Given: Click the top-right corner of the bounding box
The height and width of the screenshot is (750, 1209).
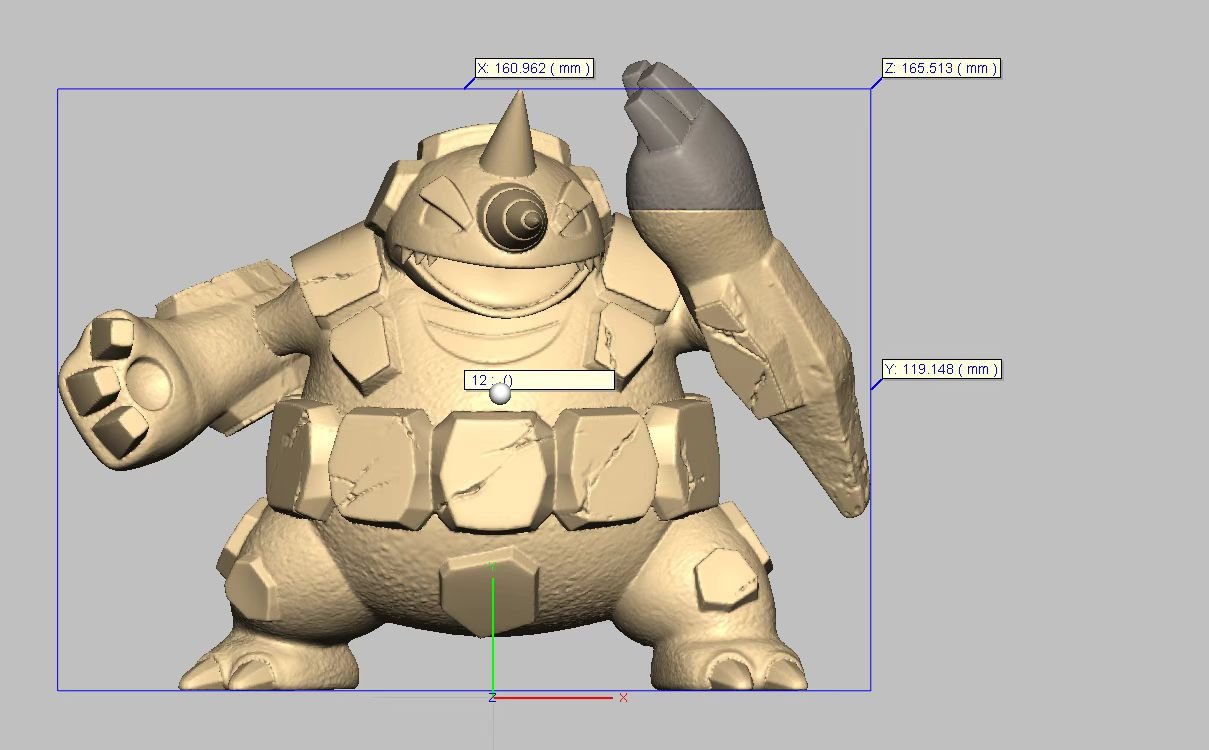Looking at the screenshot, I should (870, 90).
